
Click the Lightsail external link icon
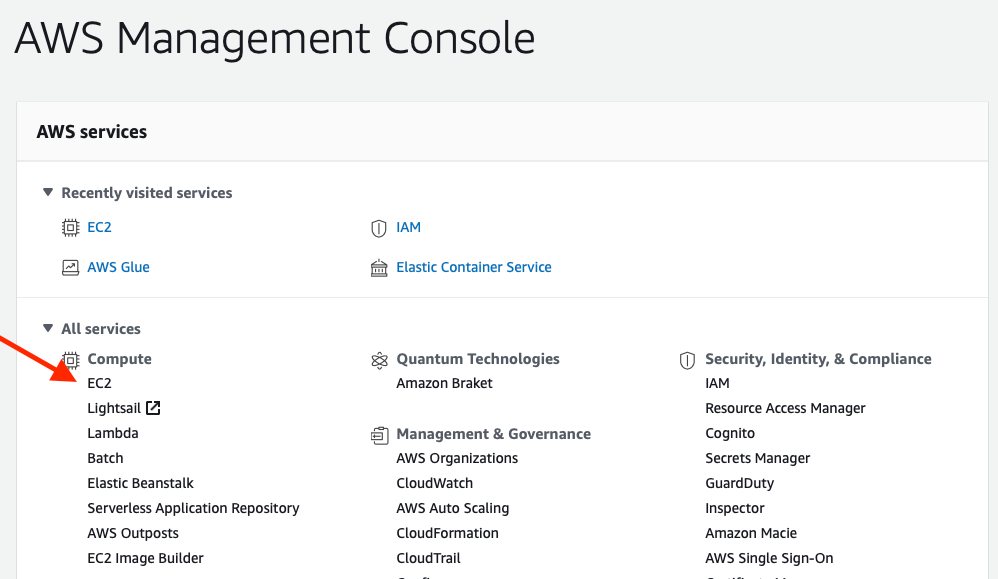(153, 408)
